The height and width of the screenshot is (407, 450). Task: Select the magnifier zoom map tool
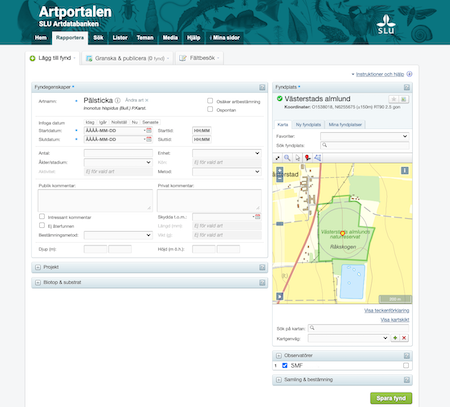tap(287, 158)
